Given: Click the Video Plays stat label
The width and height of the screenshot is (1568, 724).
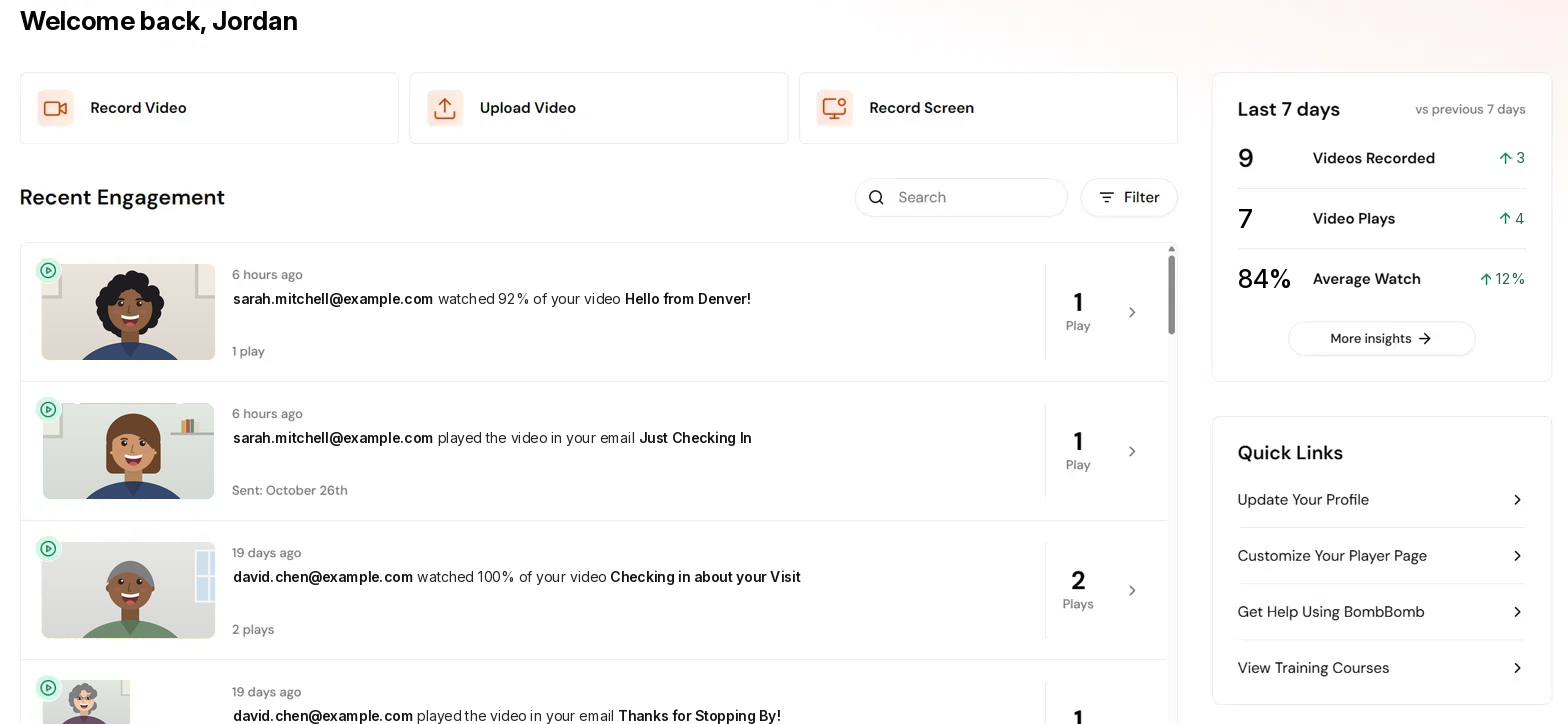Looking at the screenshot, I should pyautogui.click(x=1354, y=219).
